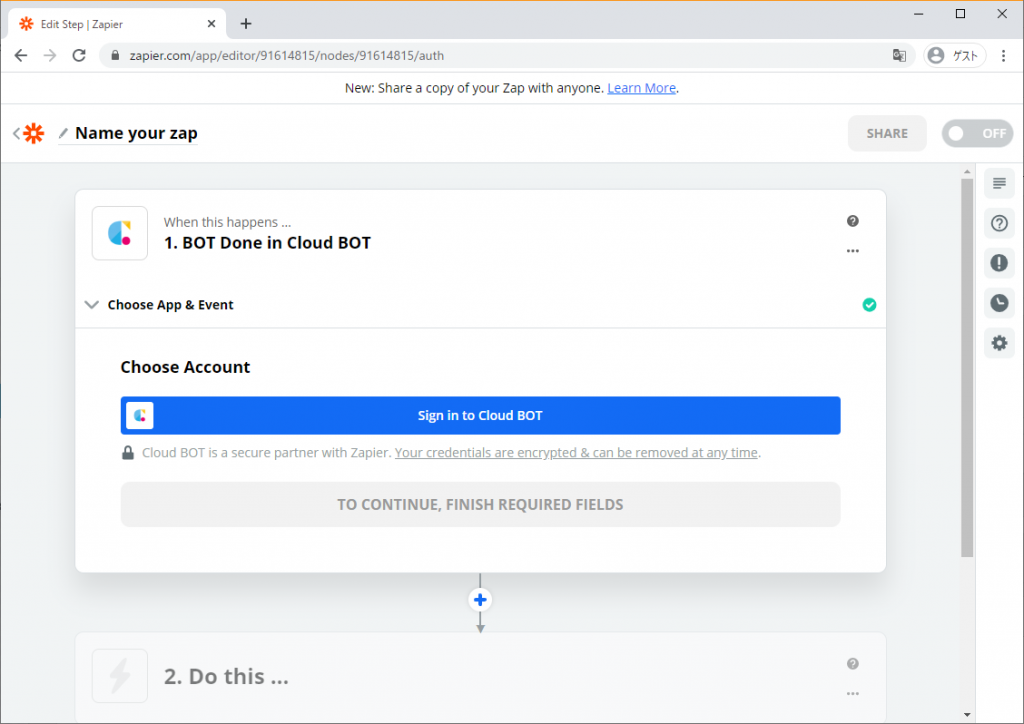1024x724 pixels.
Task: Click the back chevron beside Zapier logo
Action: [x=16, y=133]
